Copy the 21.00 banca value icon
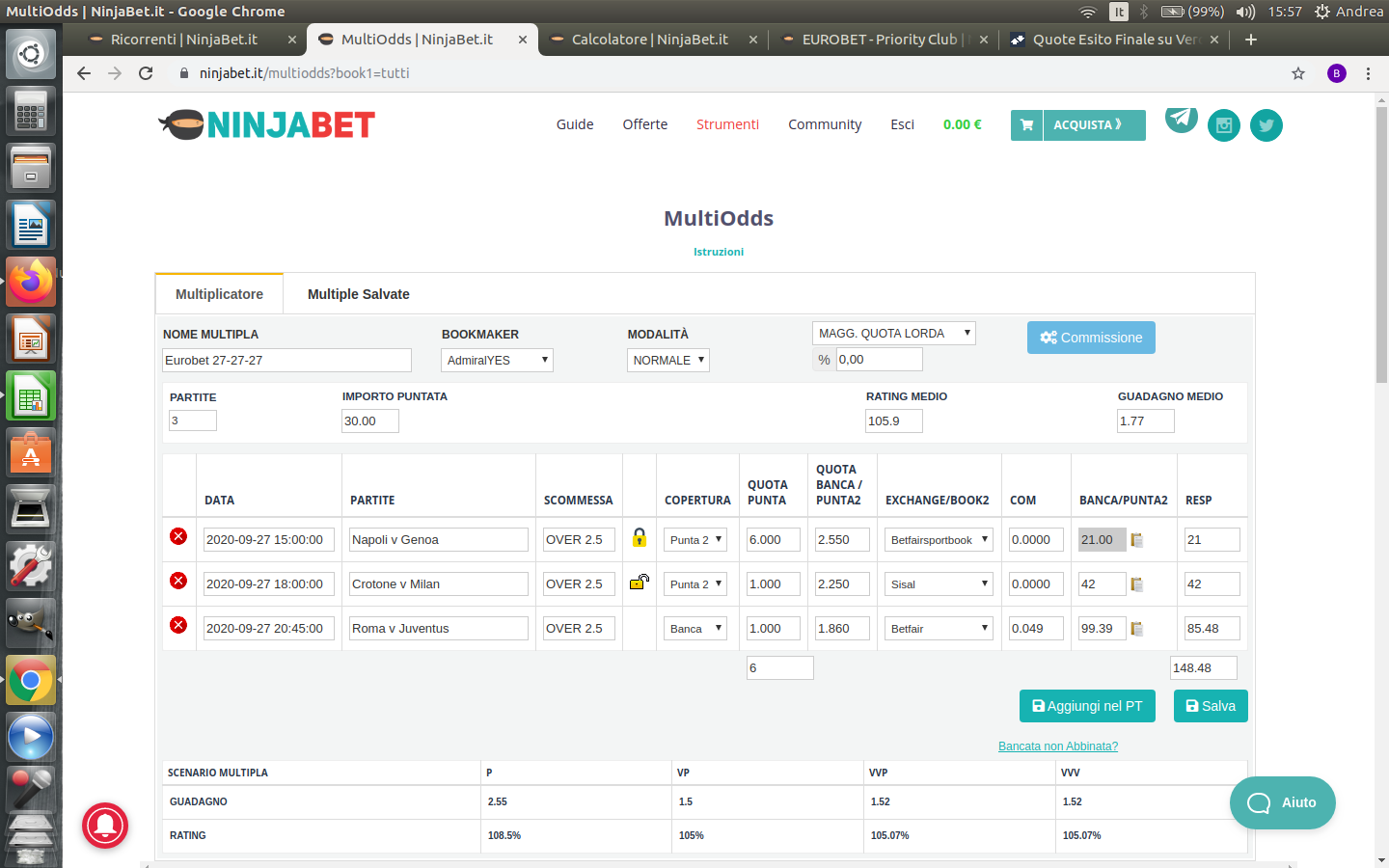 click(1137, 540)
